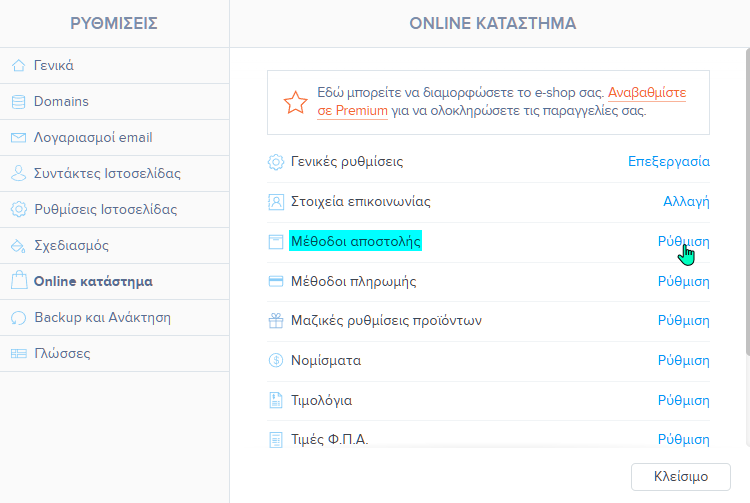Click the database icon beside Domains
The width and height of the screenshot is (750, 503).
pos(19,101)
